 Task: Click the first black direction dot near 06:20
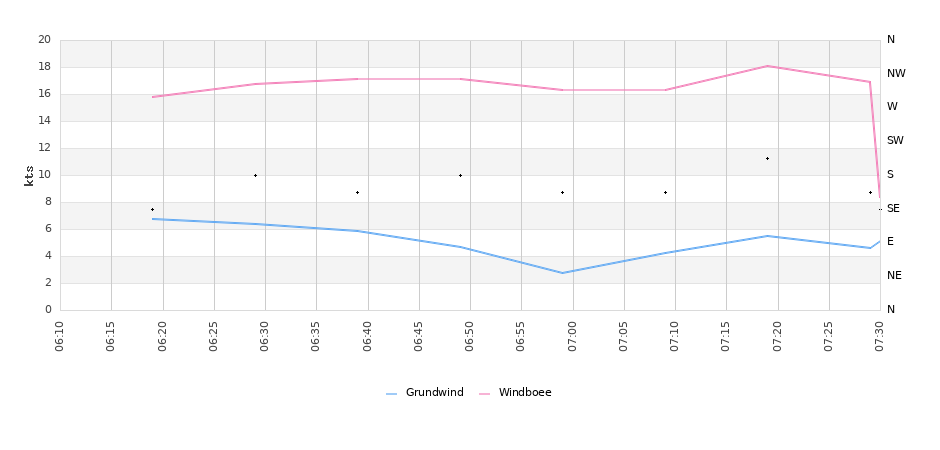pyautogui.click(x=152, y=209)
